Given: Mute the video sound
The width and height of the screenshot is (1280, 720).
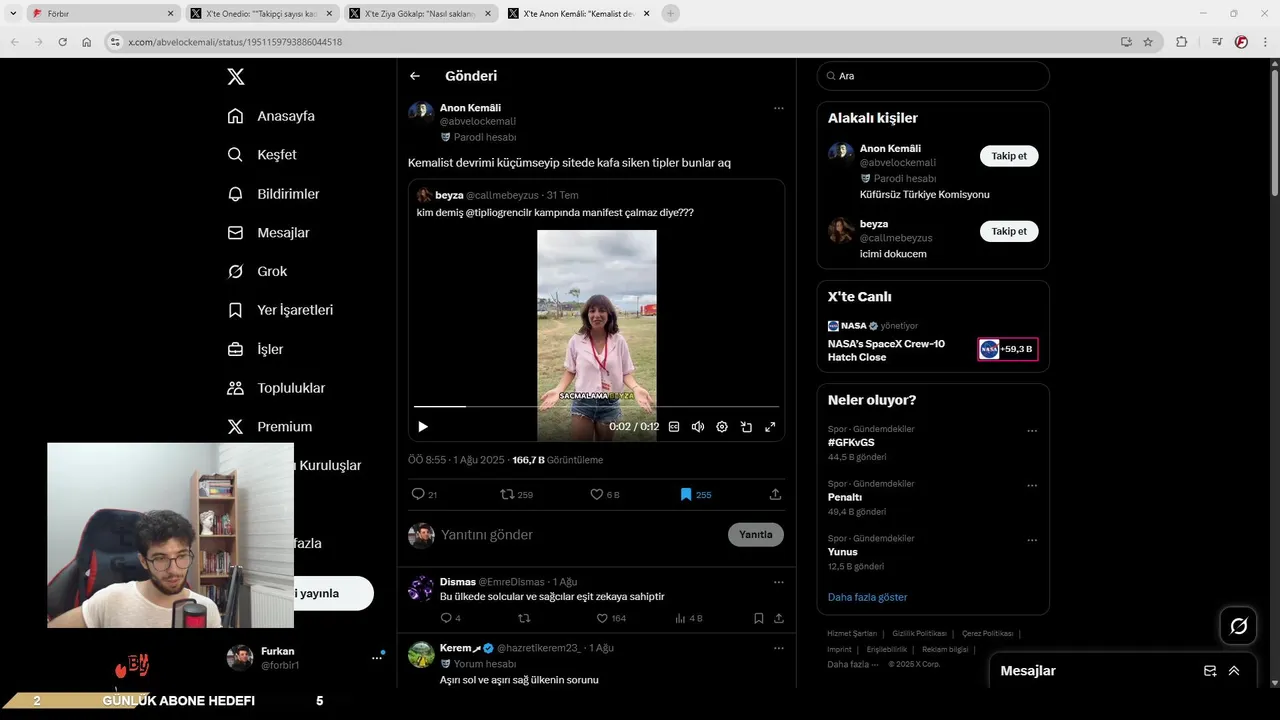Looking at the screenshot, I should pos(698,427).
